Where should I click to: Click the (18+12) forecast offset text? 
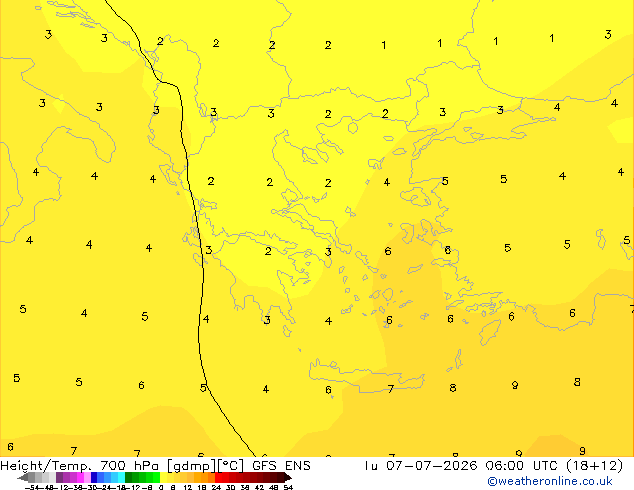[x=594, y=466]
